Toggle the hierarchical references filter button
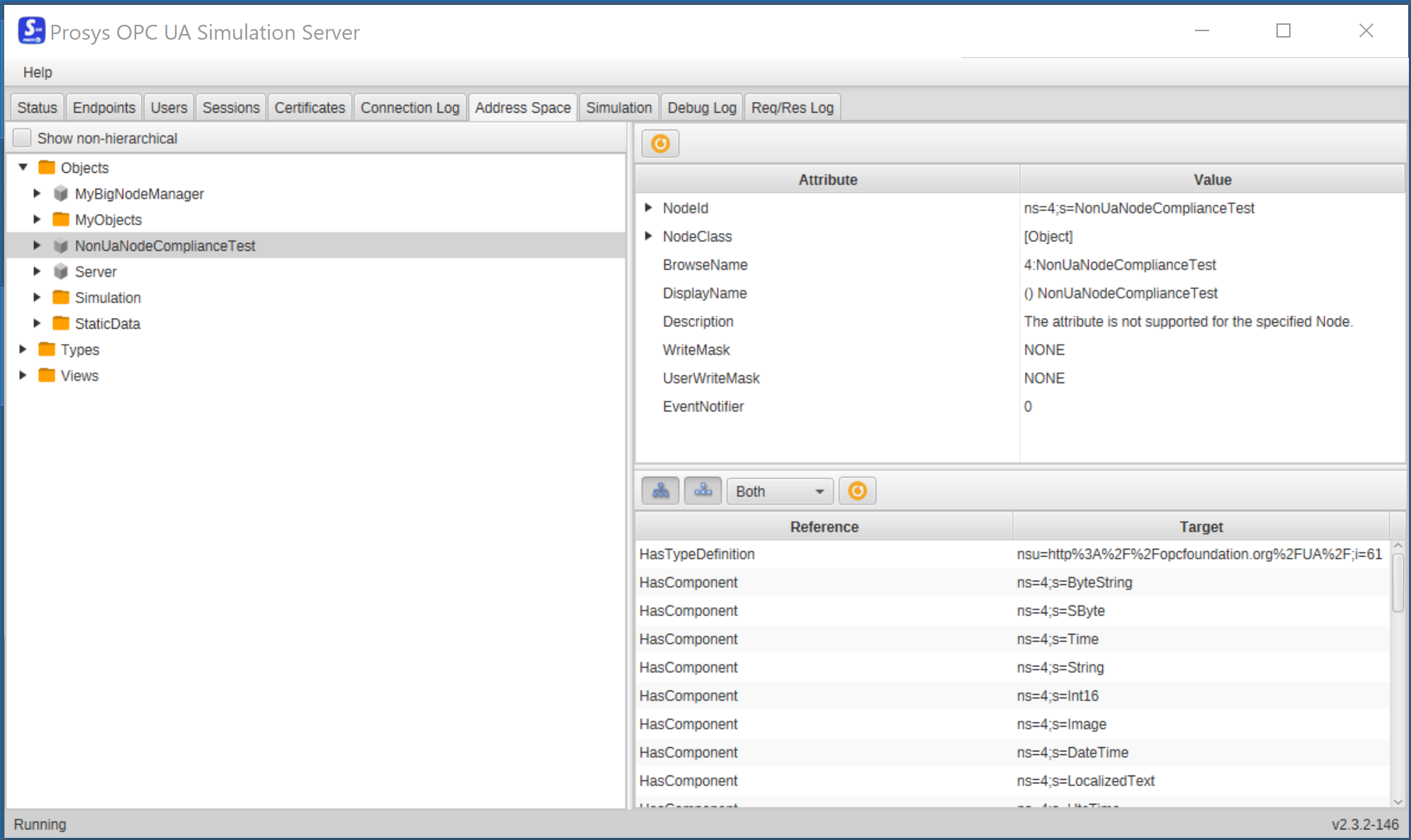Viewport: 1411px width, 840px height. [660, 491]
